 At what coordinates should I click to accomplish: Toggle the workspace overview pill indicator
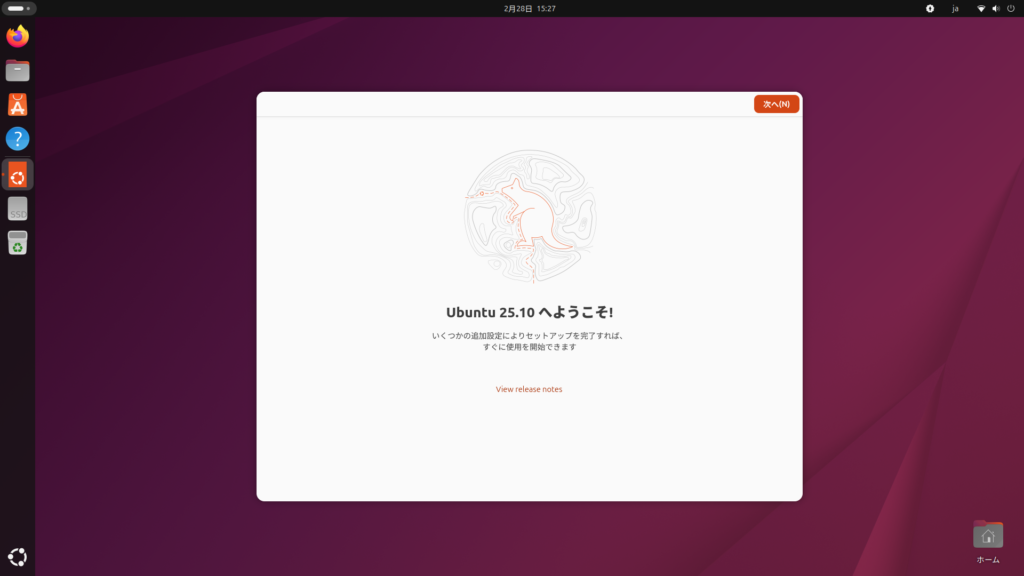[x=19, y=8]
